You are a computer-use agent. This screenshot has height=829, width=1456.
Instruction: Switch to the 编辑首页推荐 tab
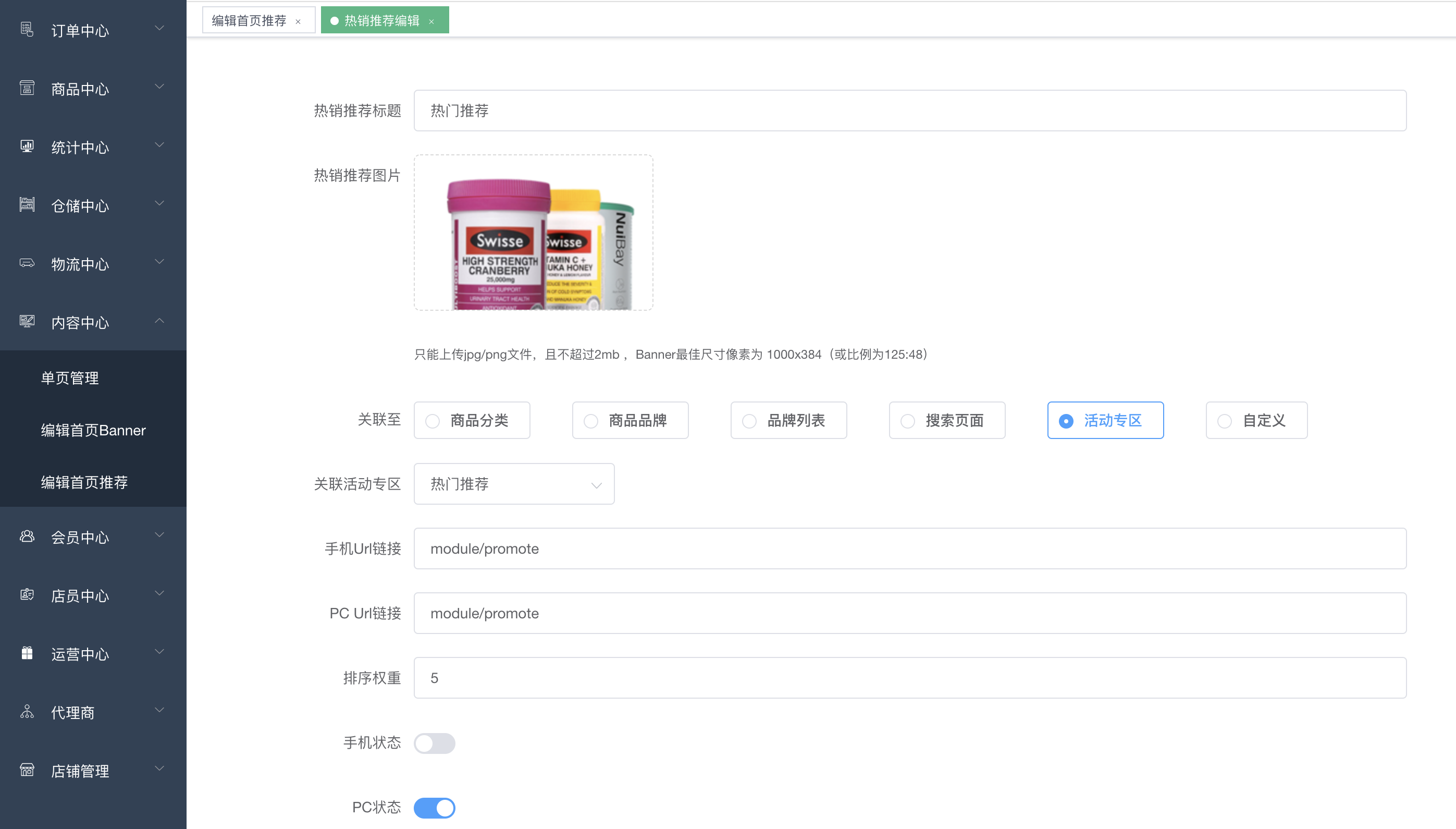[249, 20]
